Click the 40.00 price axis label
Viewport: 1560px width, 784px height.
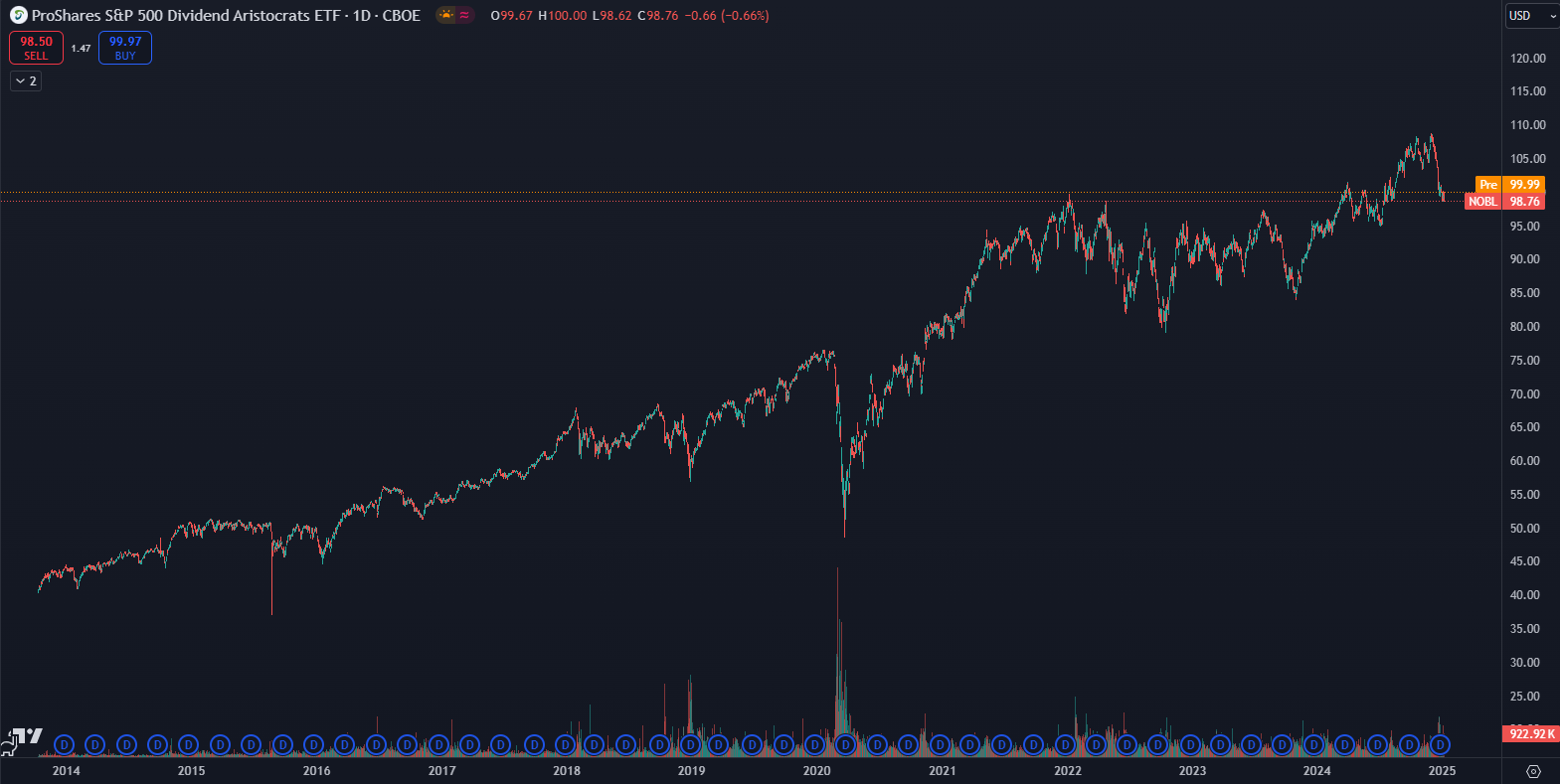1524,595
